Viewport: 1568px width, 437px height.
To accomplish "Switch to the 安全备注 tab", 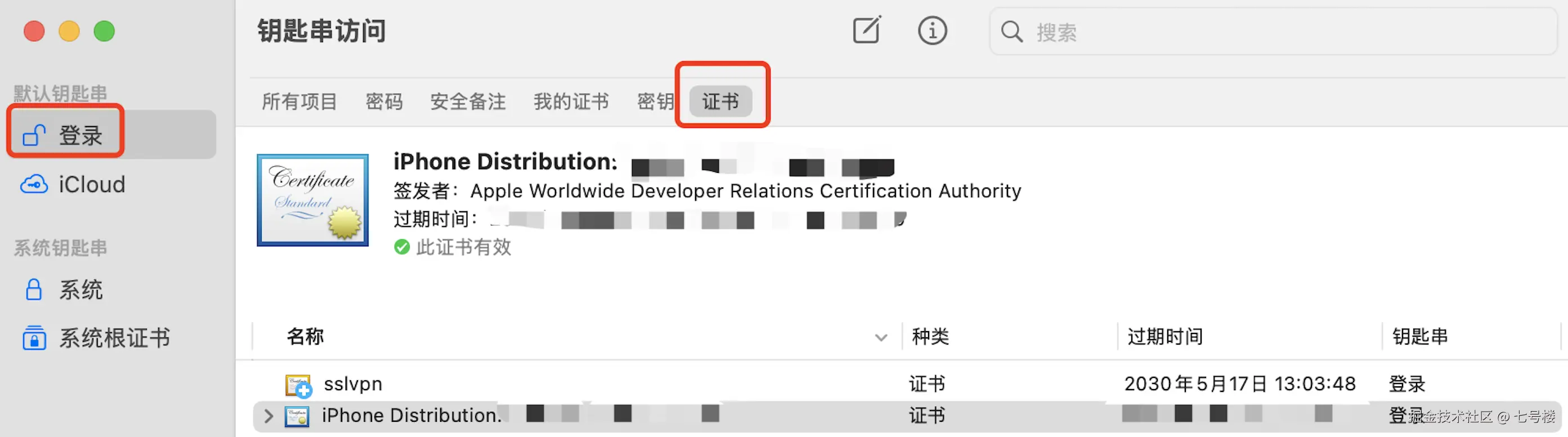I will (x=468, y=101).
